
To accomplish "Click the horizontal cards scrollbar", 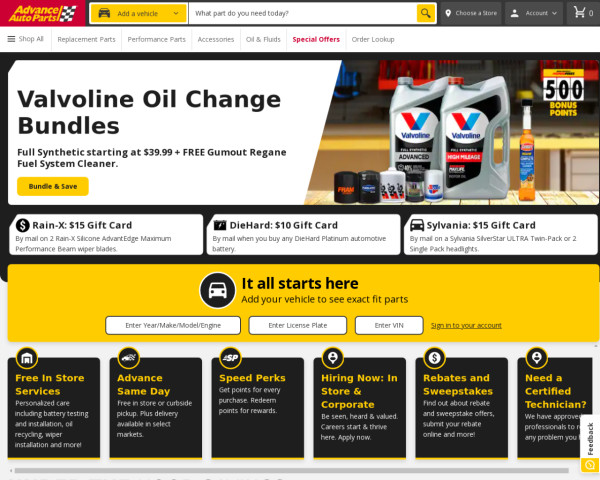I will click(x=291, y=470).
